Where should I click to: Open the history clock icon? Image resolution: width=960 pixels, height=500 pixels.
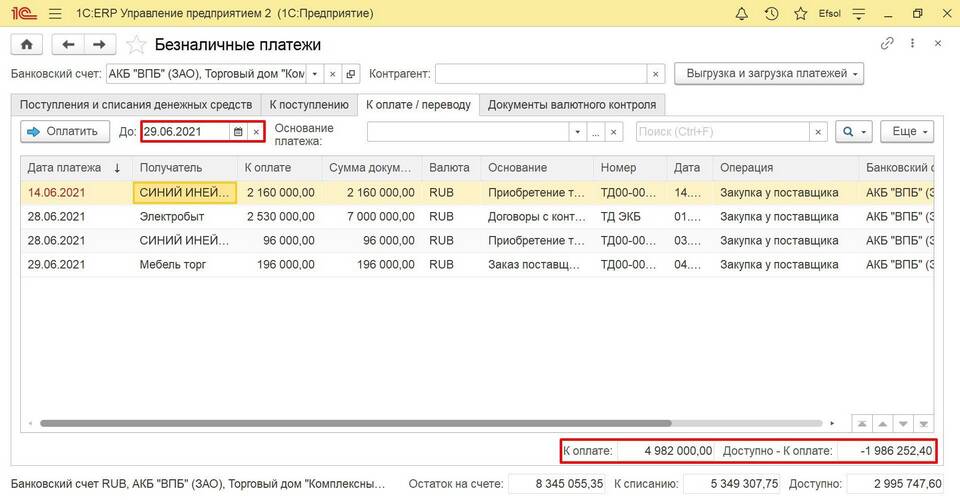tap(771, 13)
